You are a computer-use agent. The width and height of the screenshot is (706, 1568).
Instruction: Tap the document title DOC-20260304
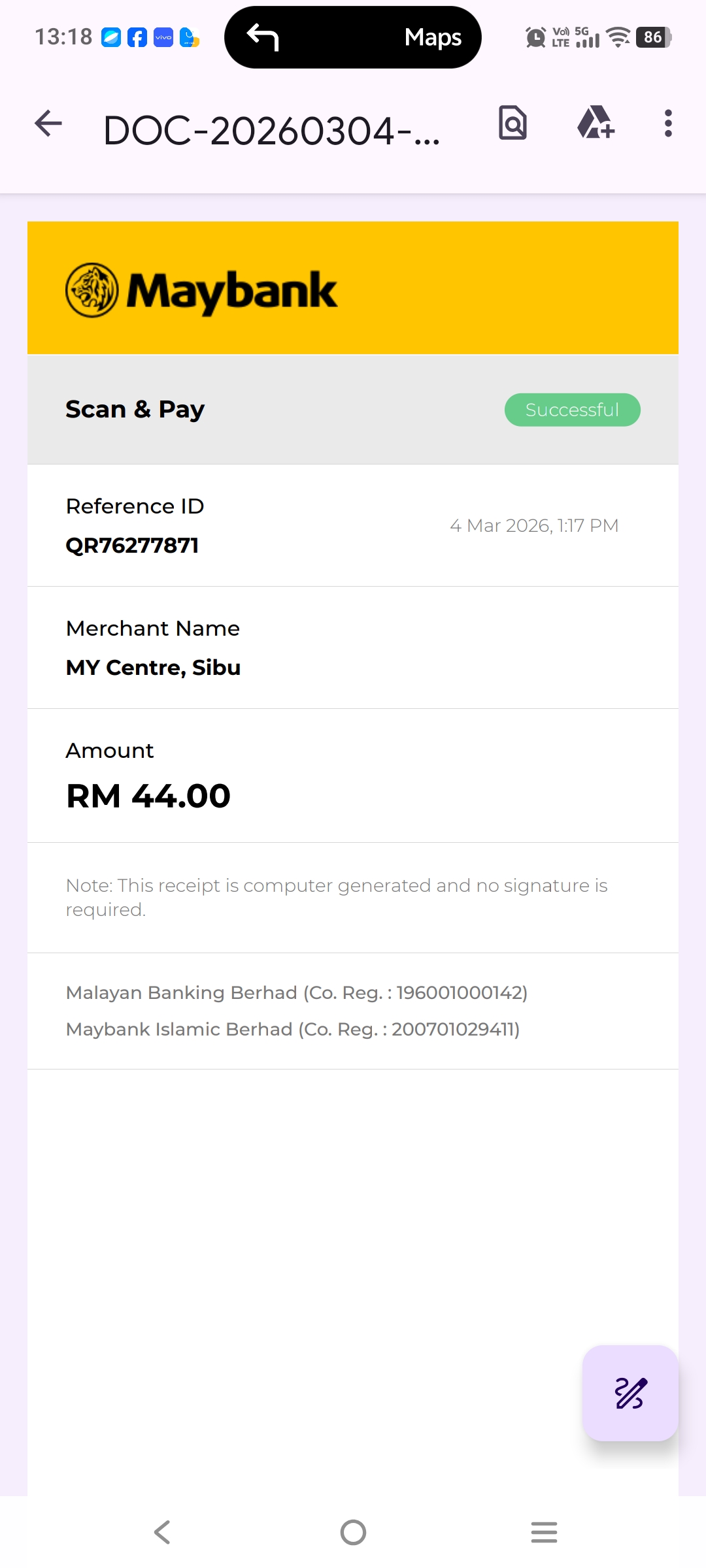coord(271,131)
